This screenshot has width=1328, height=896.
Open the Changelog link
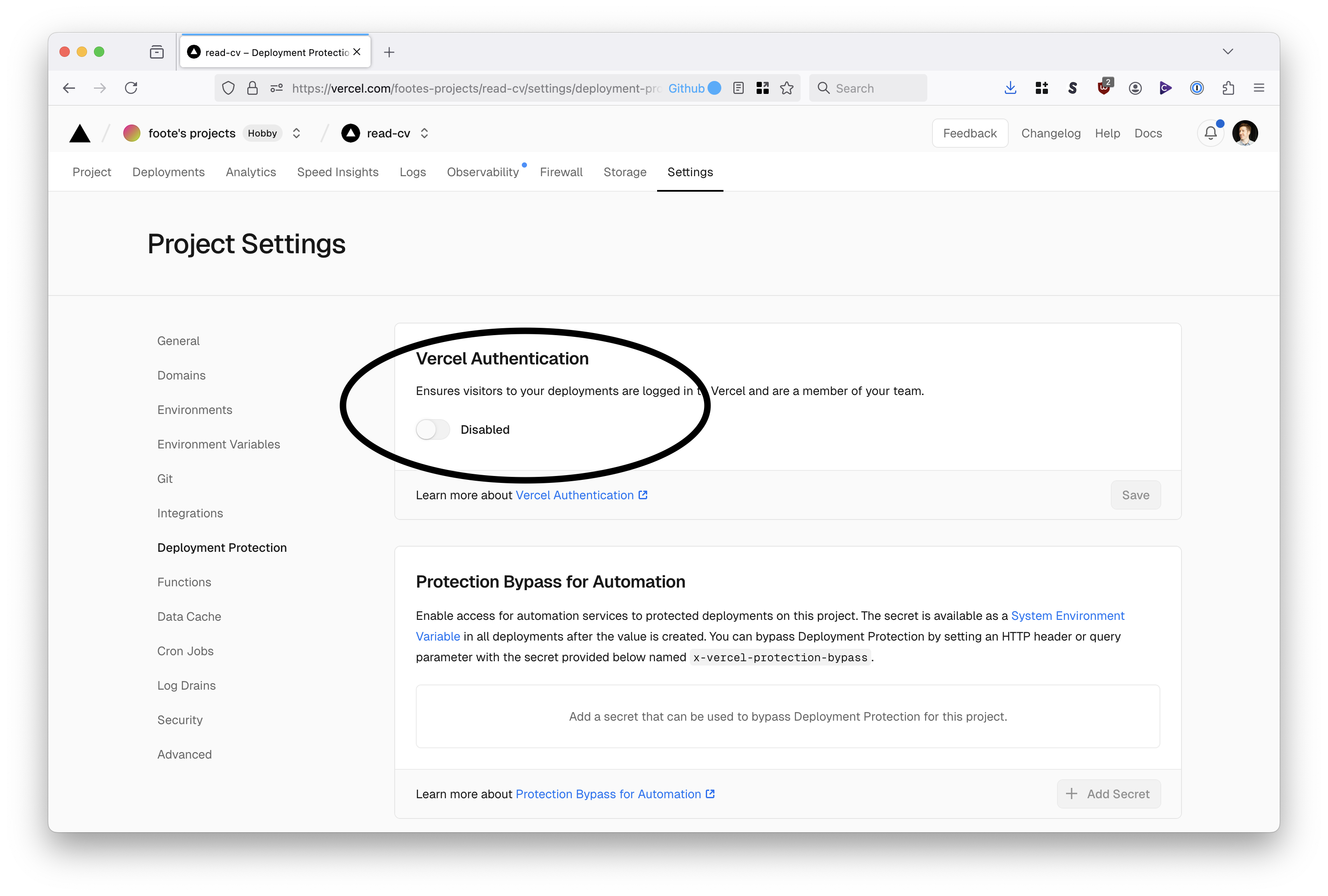[x=1051, y=133]
